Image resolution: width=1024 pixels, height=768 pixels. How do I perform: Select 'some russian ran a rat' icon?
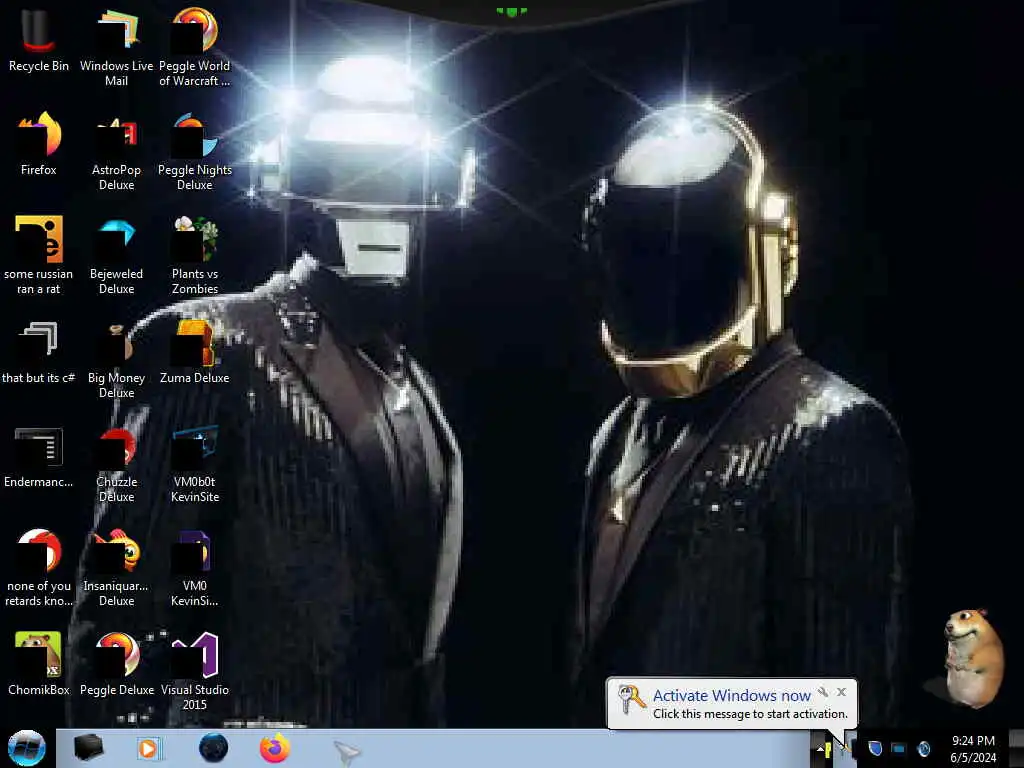click(38, 255)
